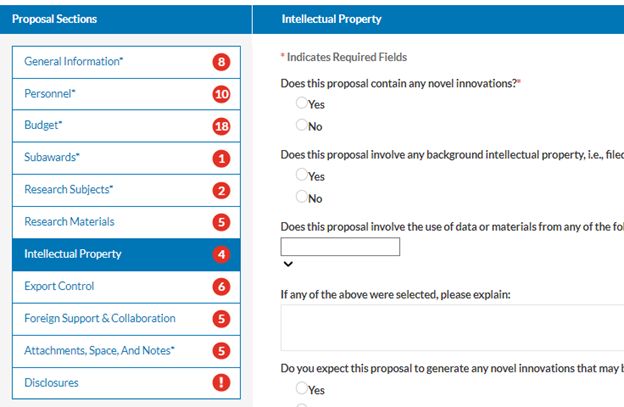
Task: Select Yes for novel innovations question
Action: (x=301, y=103)
